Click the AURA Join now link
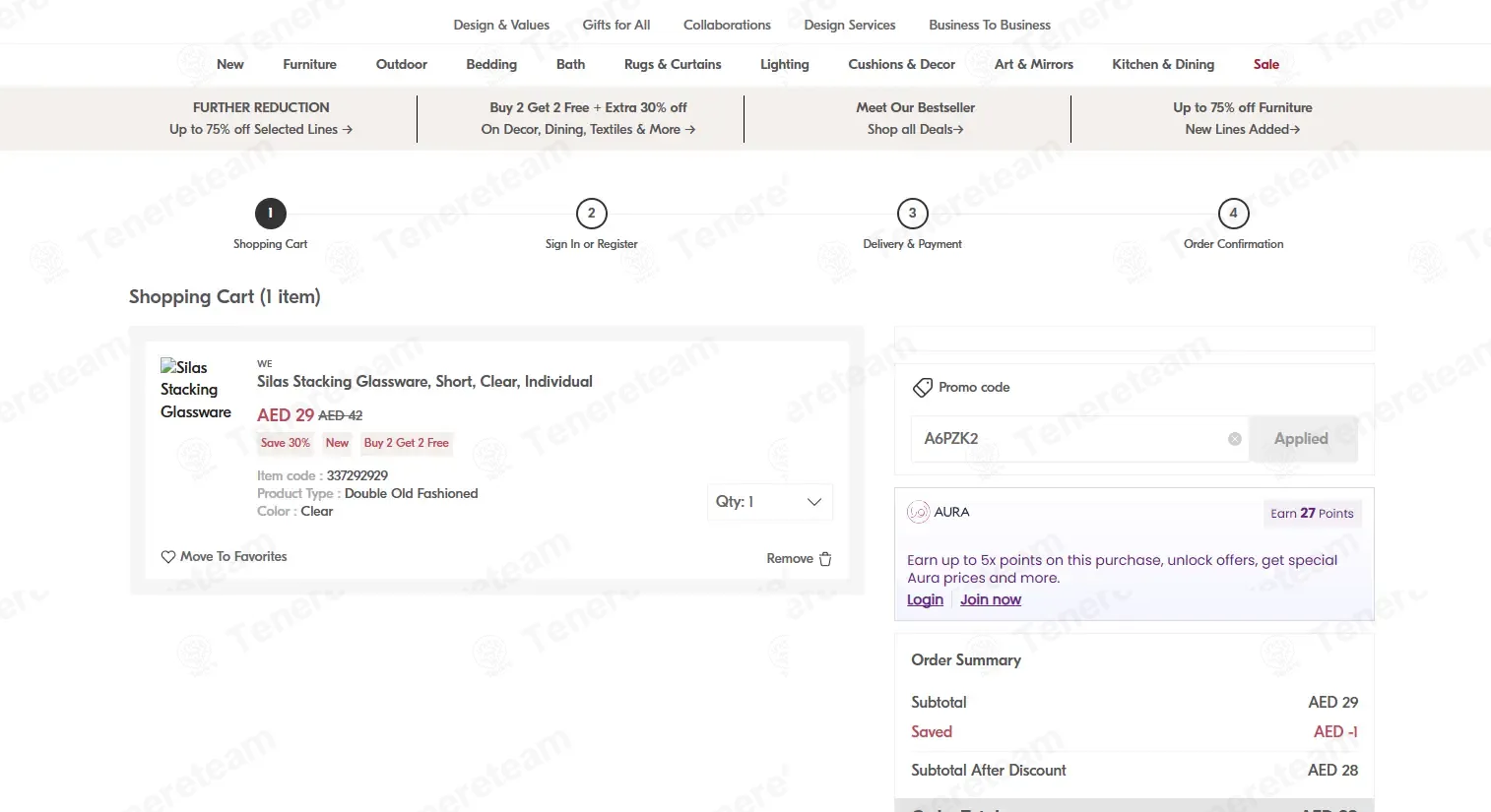This screenshot has width=1491, height=812. pos(991,599)
